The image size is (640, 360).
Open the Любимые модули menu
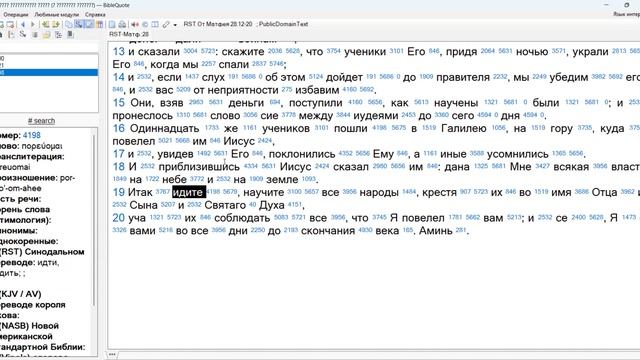click(x=56, y=14)
